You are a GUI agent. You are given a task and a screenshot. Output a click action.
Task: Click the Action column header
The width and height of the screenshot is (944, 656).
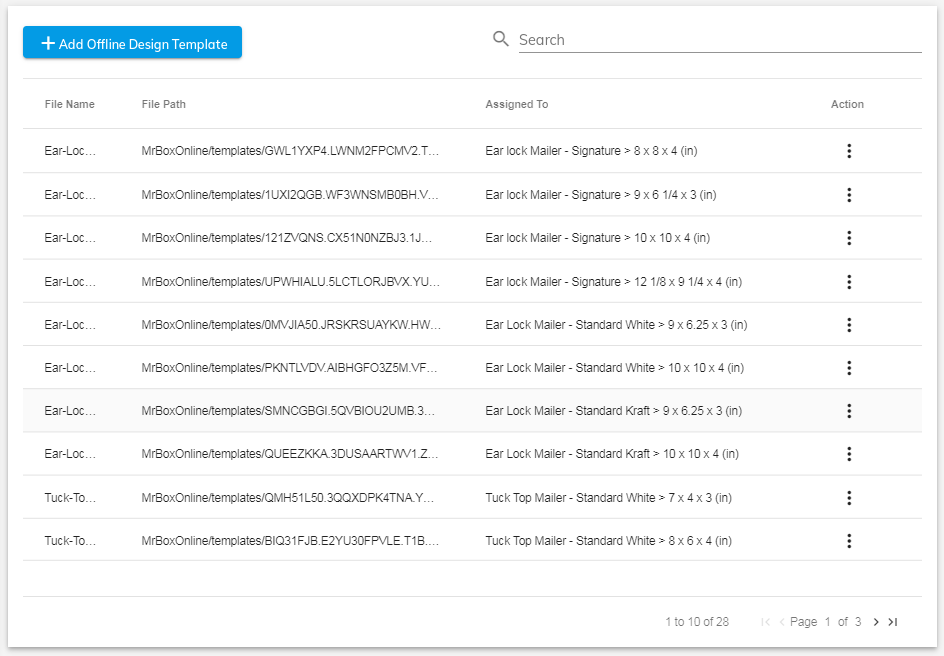click(847, 104)
